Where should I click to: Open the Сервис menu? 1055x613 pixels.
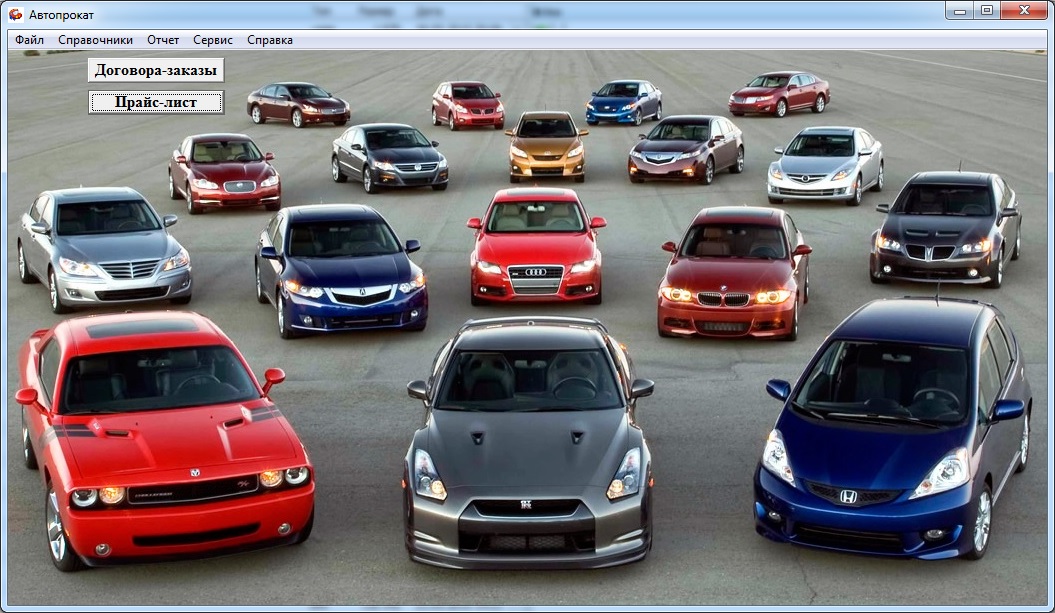pyautogui.click(x=213, y=40)
